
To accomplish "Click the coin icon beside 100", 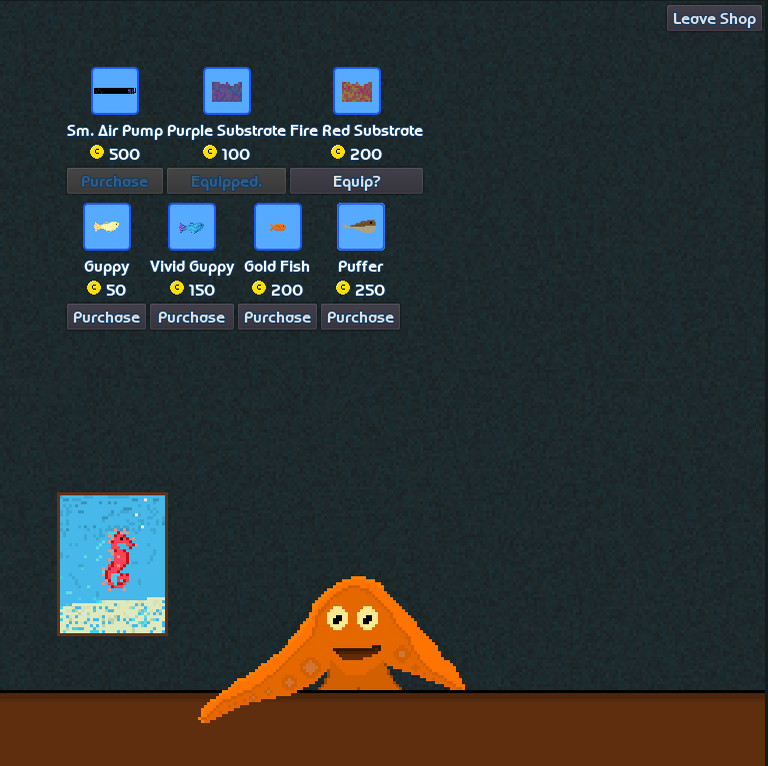I will [210, 152].
